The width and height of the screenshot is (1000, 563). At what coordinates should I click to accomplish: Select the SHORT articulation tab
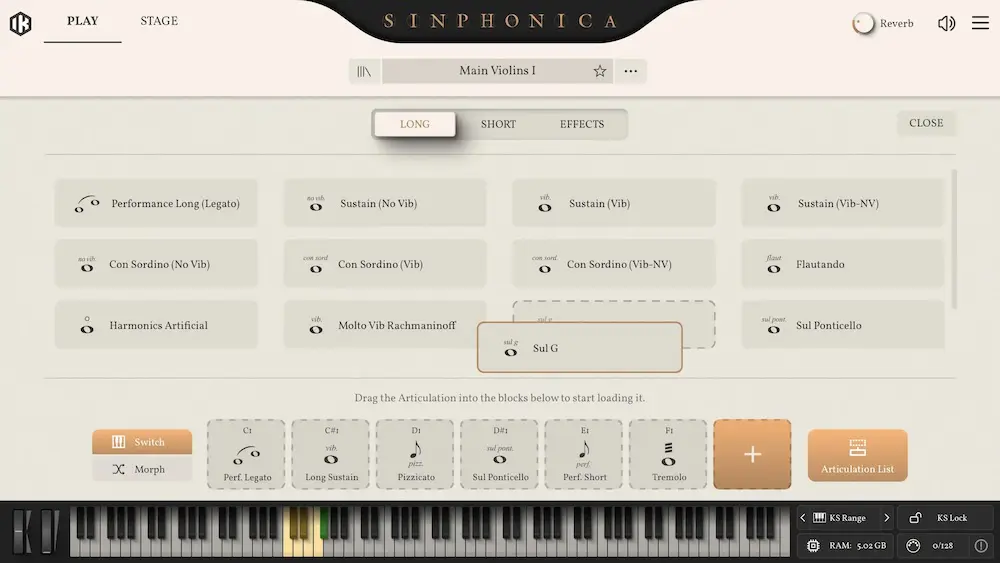click(498, 124)
